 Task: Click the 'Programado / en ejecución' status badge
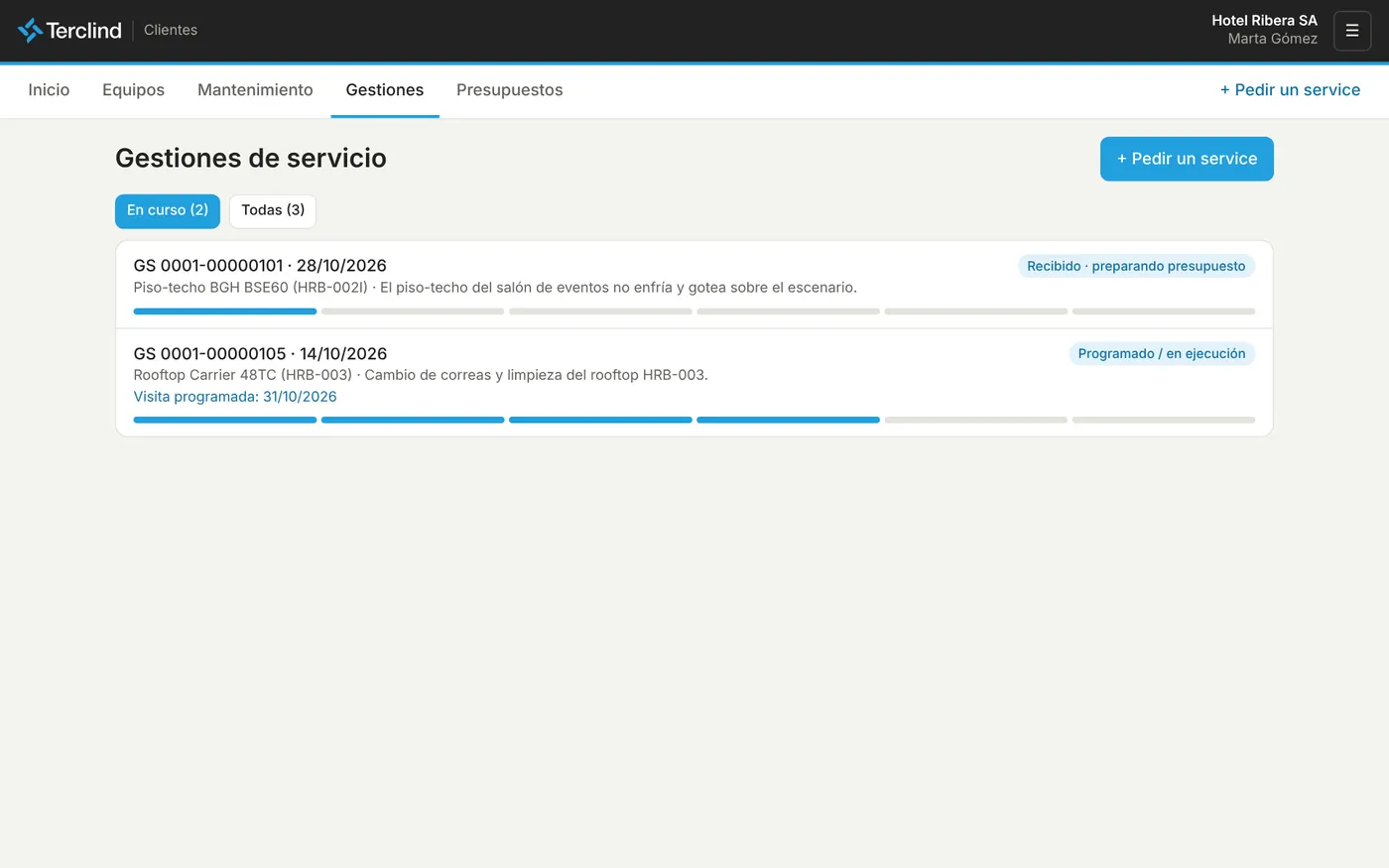(1162, 354)
